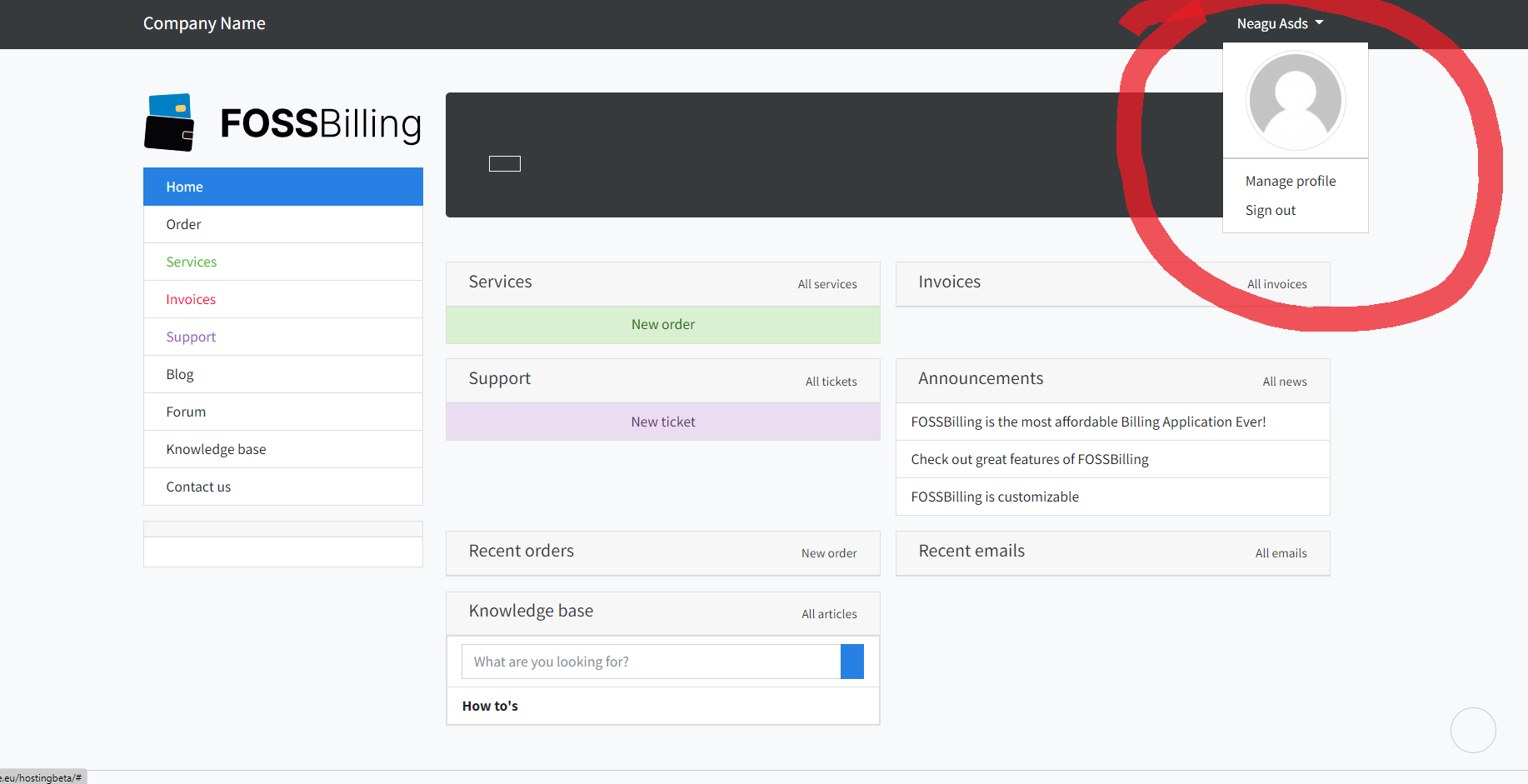Open the All invoices link
This screenshot has width=1528, height=784.
point(1276,284)
